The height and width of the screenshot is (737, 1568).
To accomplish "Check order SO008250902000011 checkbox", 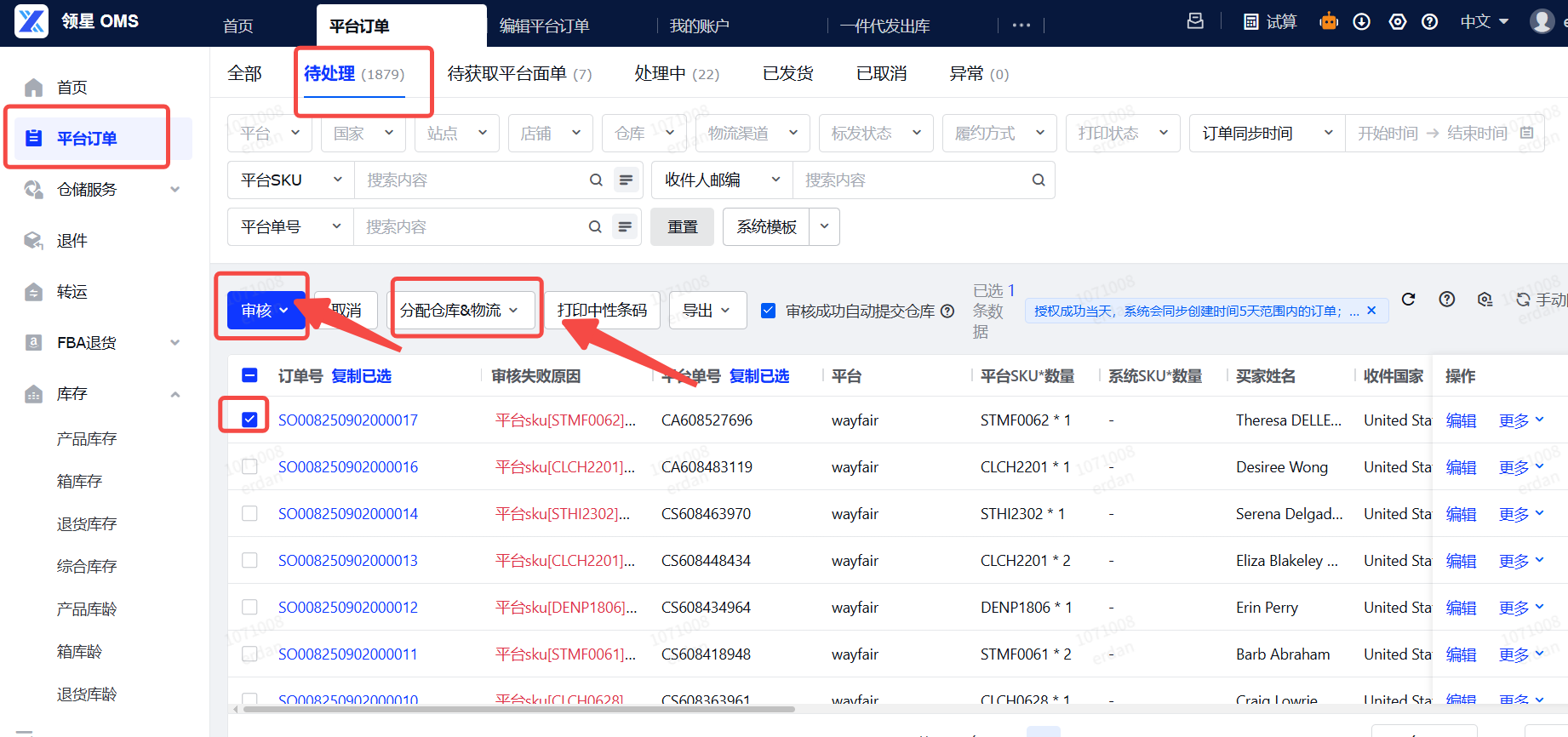I will click(x=249, y=654).
